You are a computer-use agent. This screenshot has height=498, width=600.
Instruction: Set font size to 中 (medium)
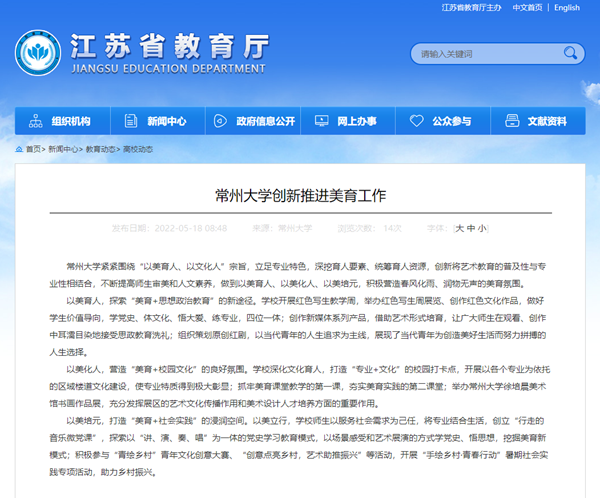click(x=471, y=228)
